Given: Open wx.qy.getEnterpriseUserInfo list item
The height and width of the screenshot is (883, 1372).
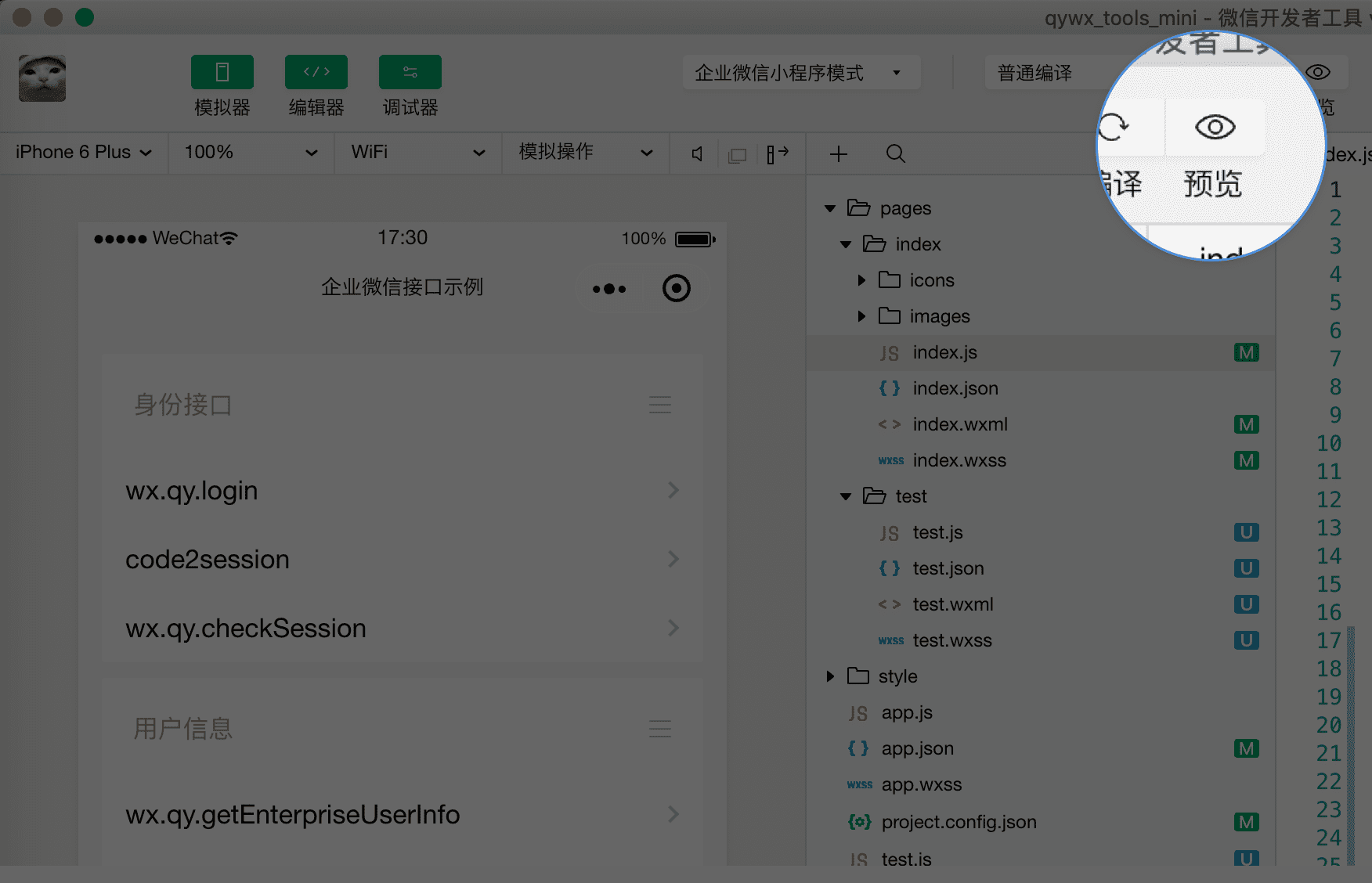Looking at the screenshot, I should (x=403, y=815).
